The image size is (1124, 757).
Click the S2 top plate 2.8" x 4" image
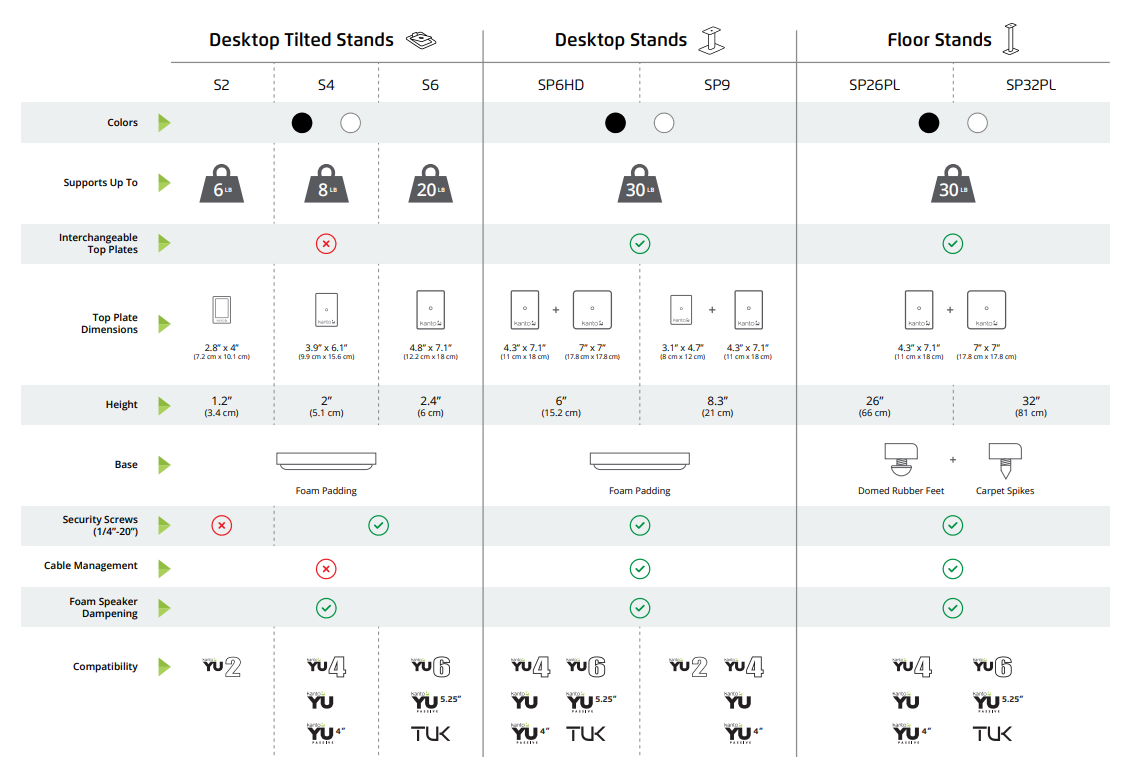pyautogui.click(x=222, y=310)
